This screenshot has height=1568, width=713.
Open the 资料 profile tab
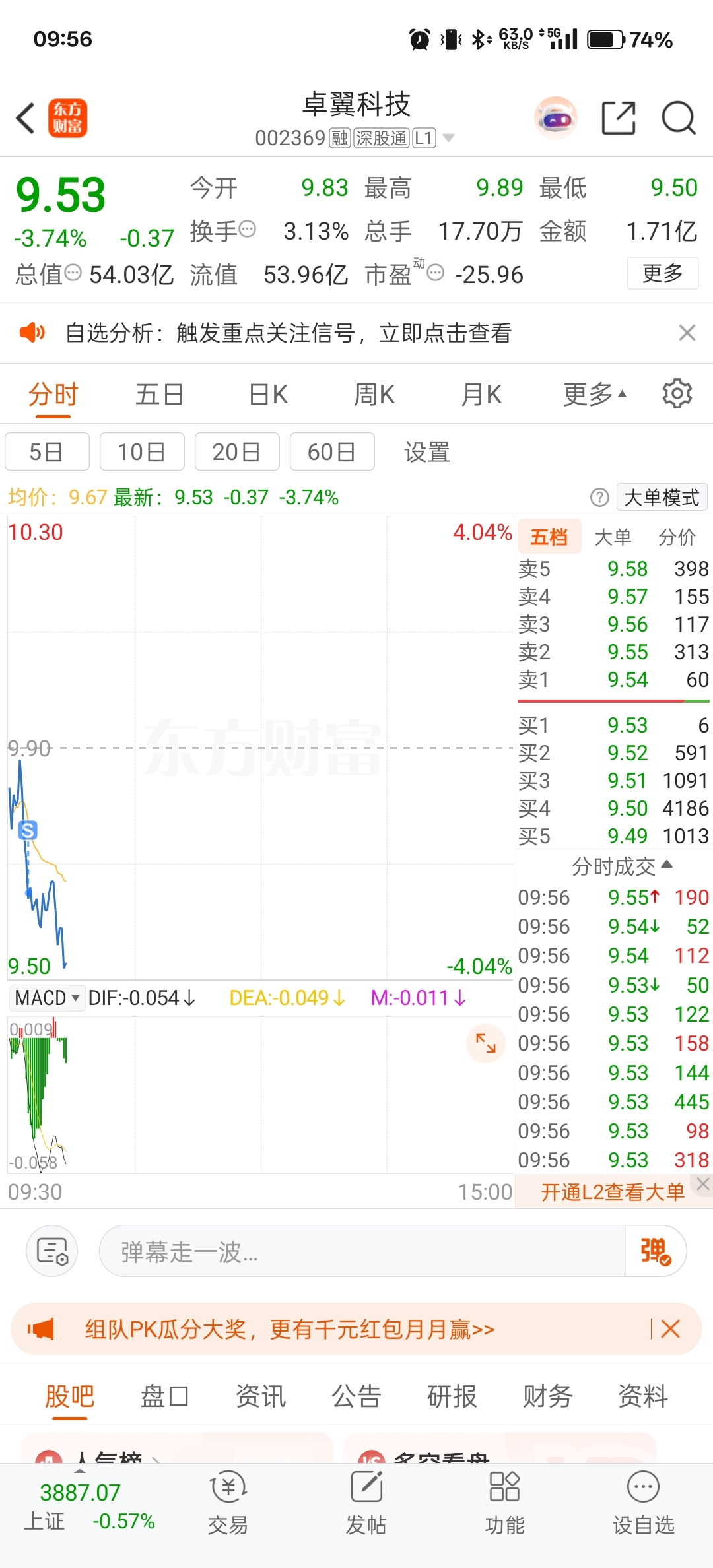[643, 1396]
